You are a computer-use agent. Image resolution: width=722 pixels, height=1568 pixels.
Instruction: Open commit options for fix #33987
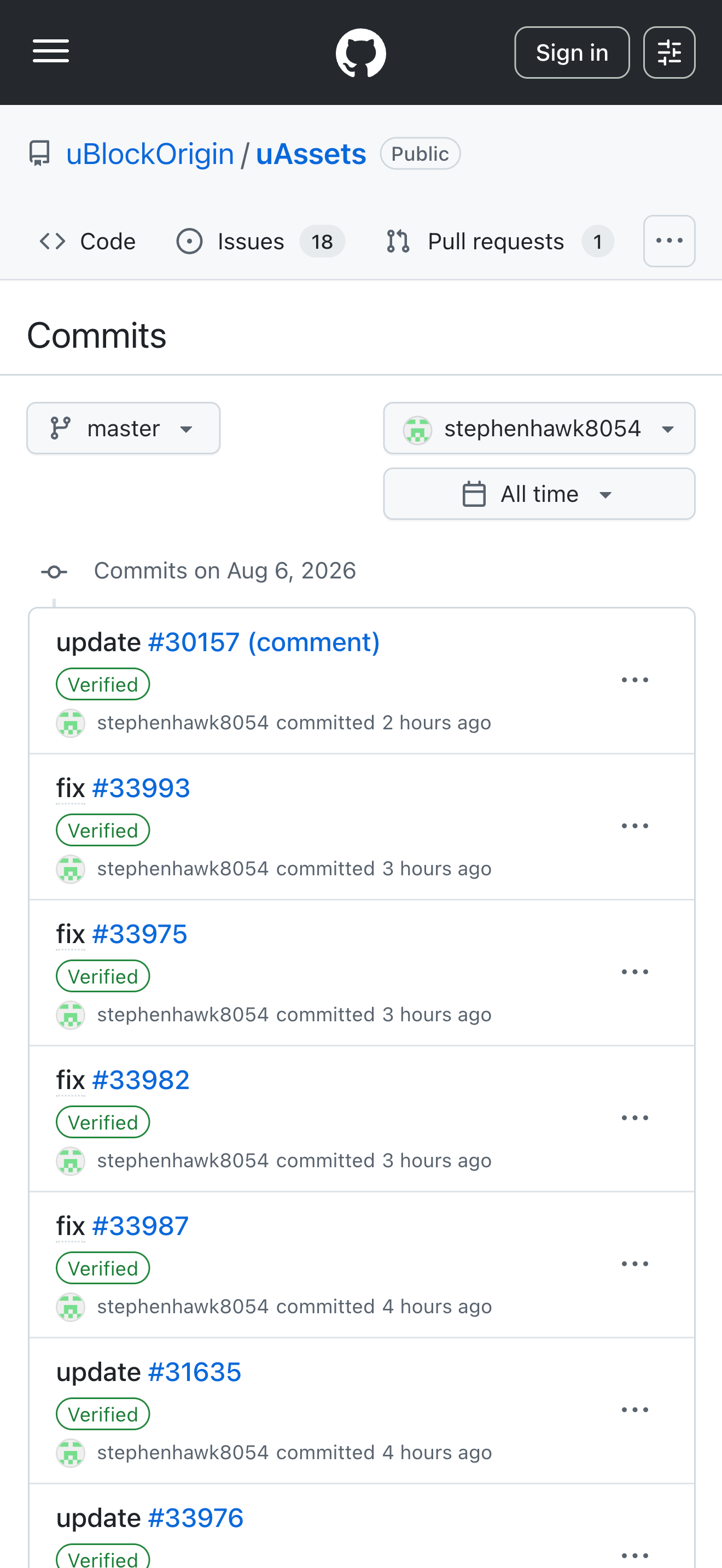point(634,1264)
